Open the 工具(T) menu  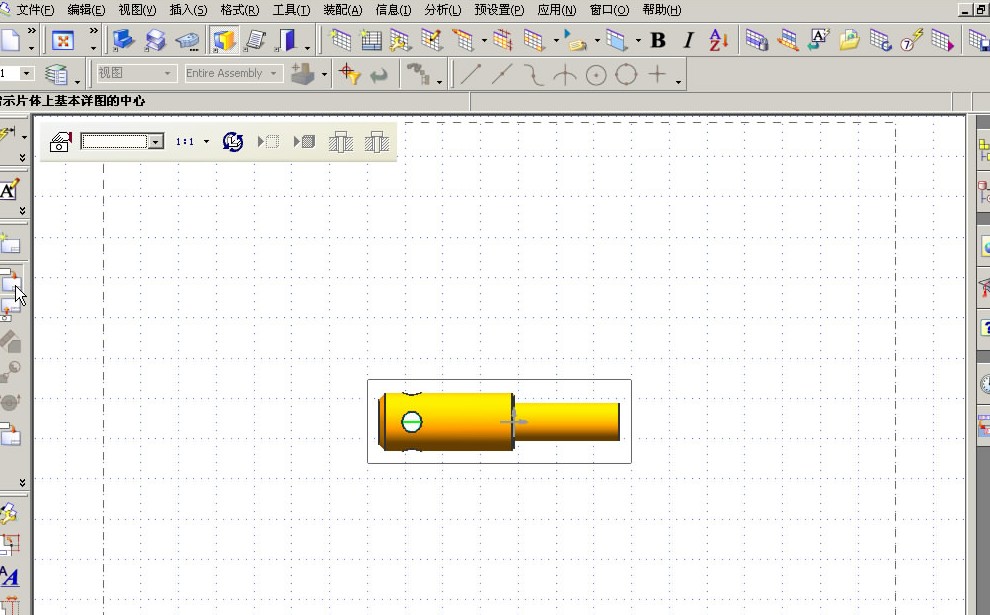pos(291,10)
